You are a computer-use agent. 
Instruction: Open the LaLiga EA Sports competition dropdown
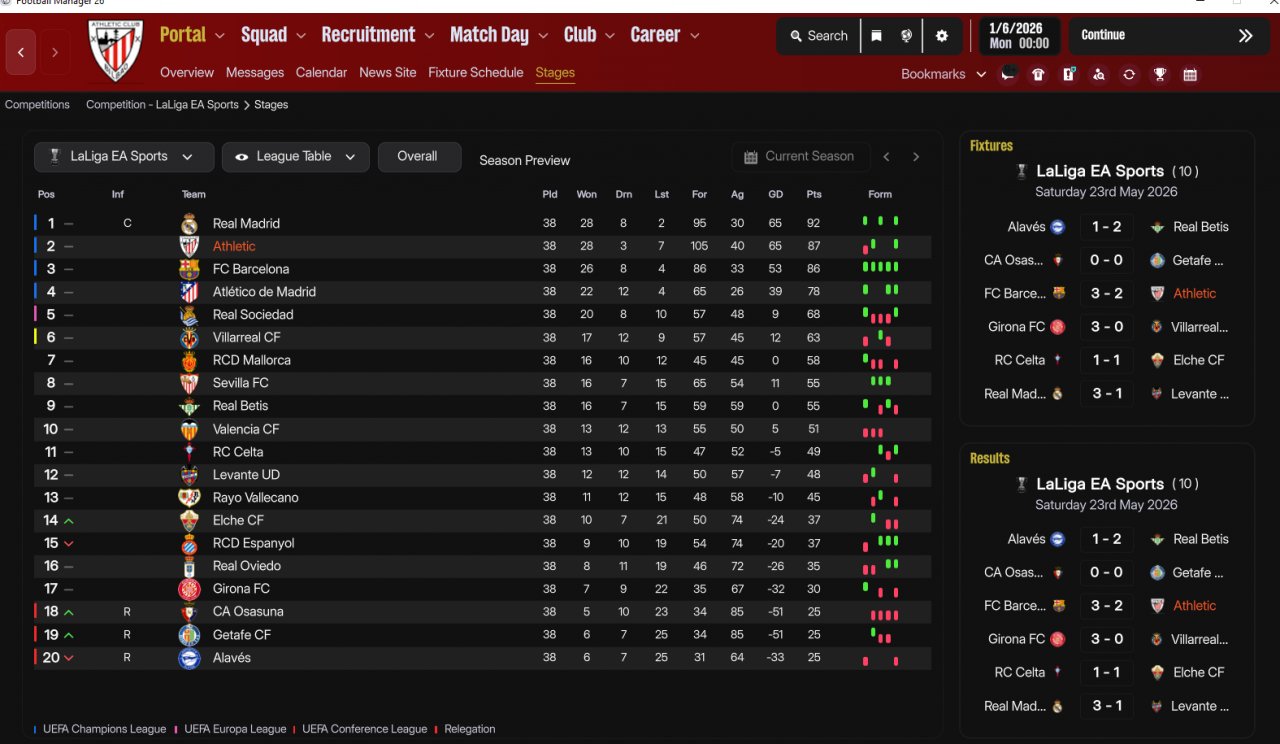point(124,157)
